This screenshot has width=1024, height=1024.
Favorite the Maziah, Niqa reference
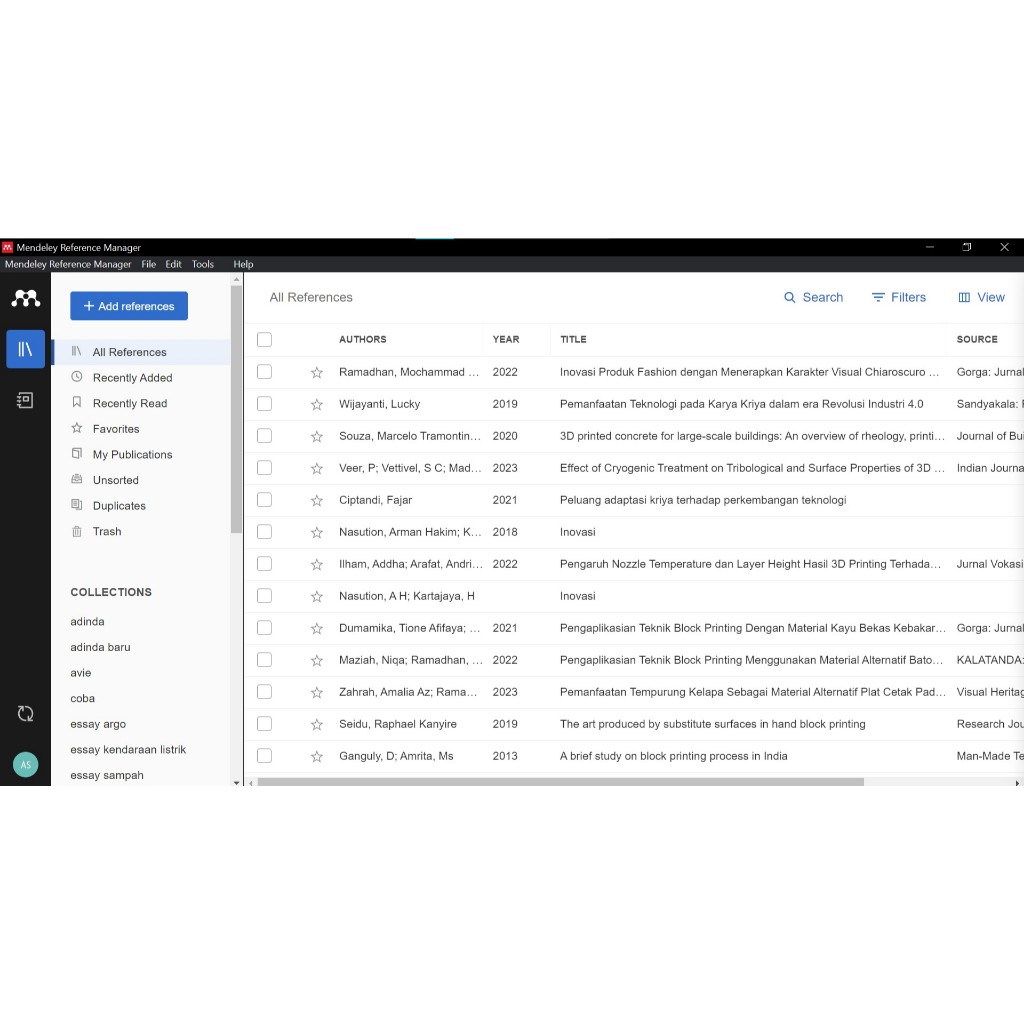click(x=317, y=660)
